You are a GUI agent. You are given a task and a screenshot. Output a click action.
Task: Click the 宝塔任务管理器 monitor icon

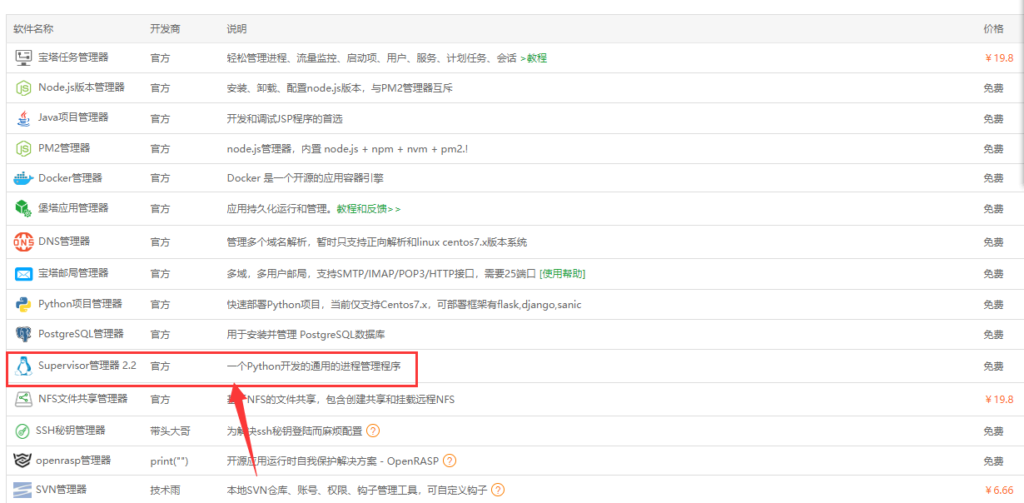click(x=24, y=58)
